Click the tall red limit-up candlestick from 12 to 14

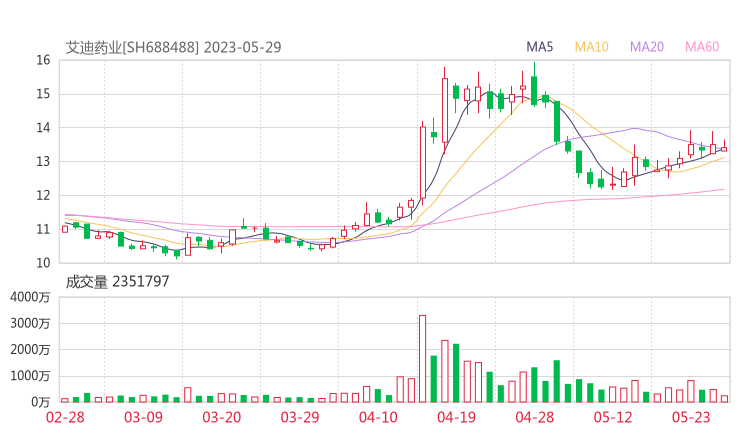(423, 162)
